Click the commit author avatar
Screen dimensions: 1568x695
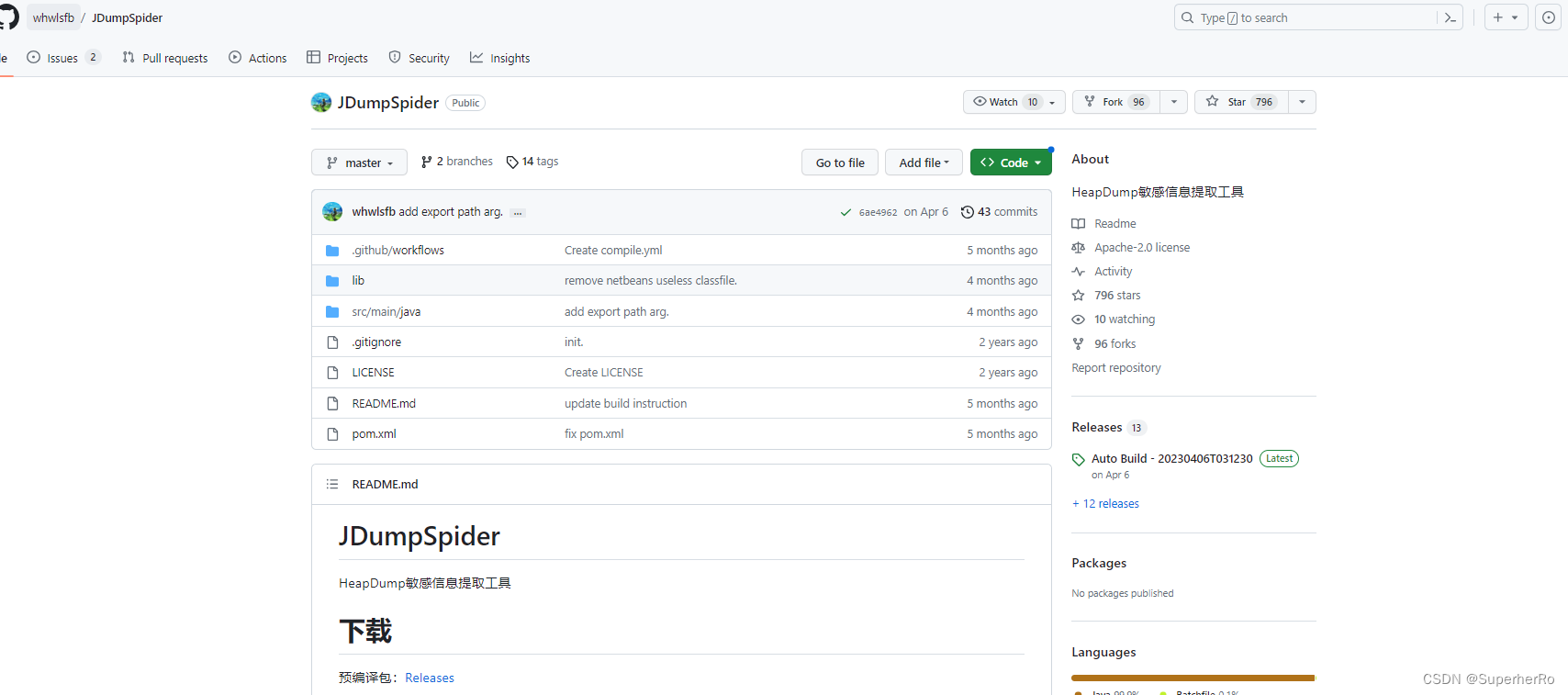pyautogui.click(x=332, y=212)
